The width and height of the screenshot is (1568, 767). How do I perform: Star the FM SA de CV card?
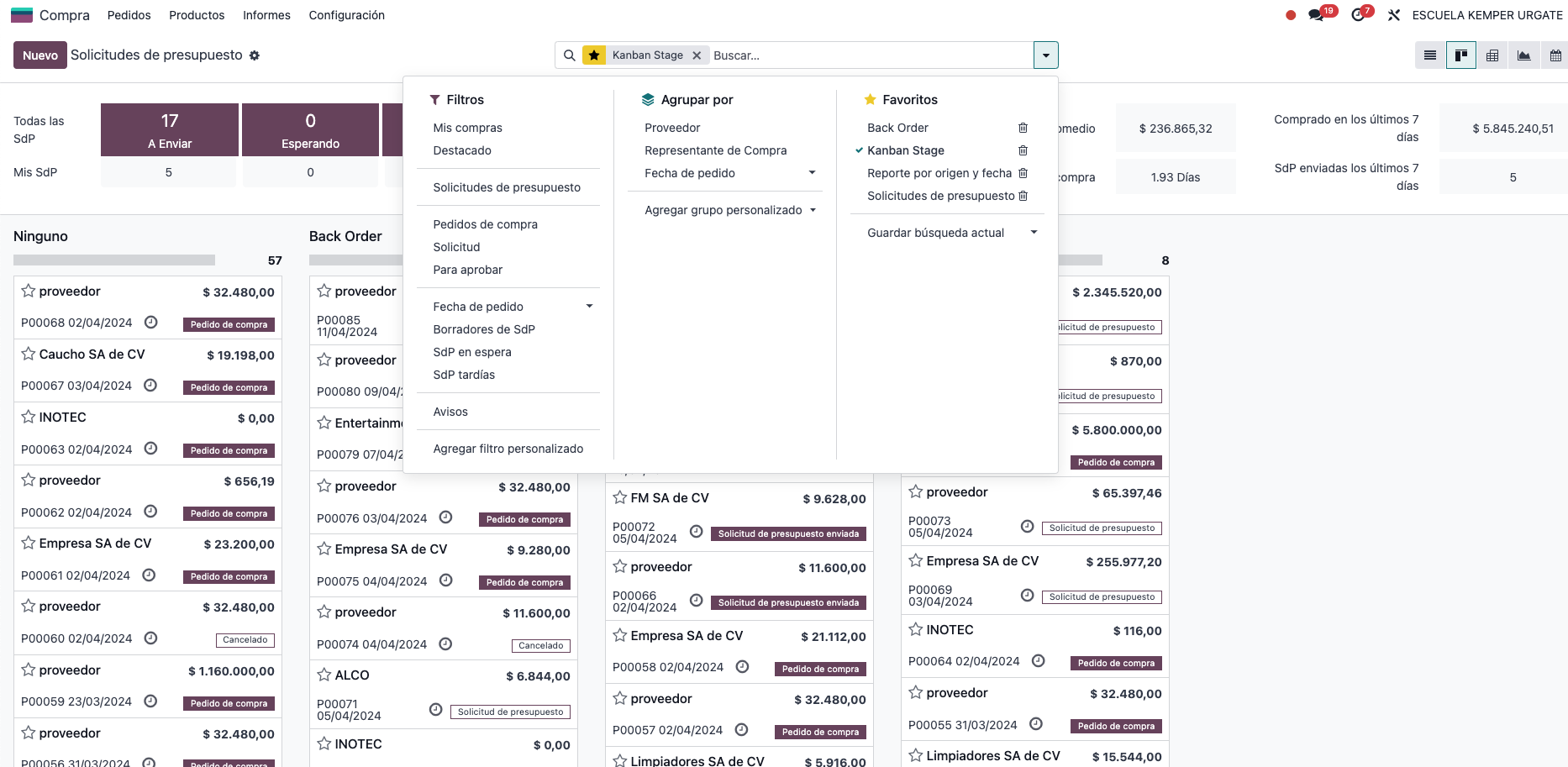[x=620, y=497]
